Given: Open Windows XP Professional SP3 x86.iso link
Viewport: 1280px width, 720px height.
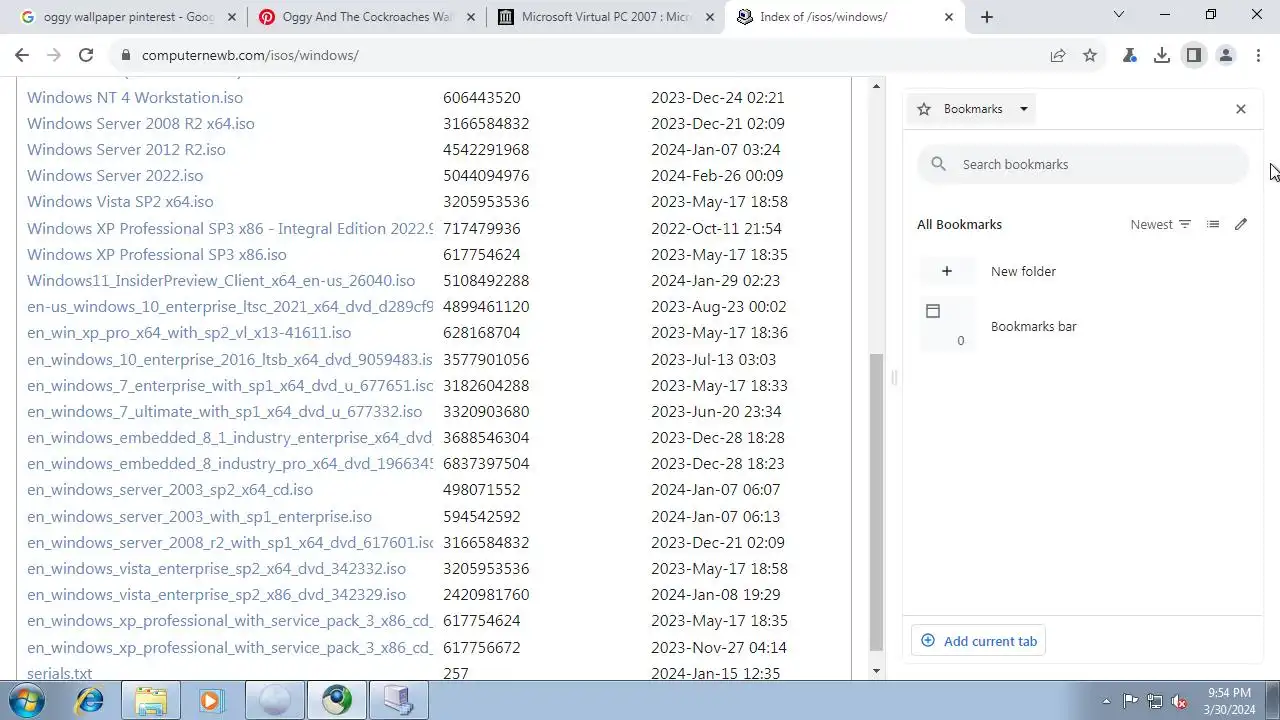Looking at the screenshot, I should click(157, 254).
